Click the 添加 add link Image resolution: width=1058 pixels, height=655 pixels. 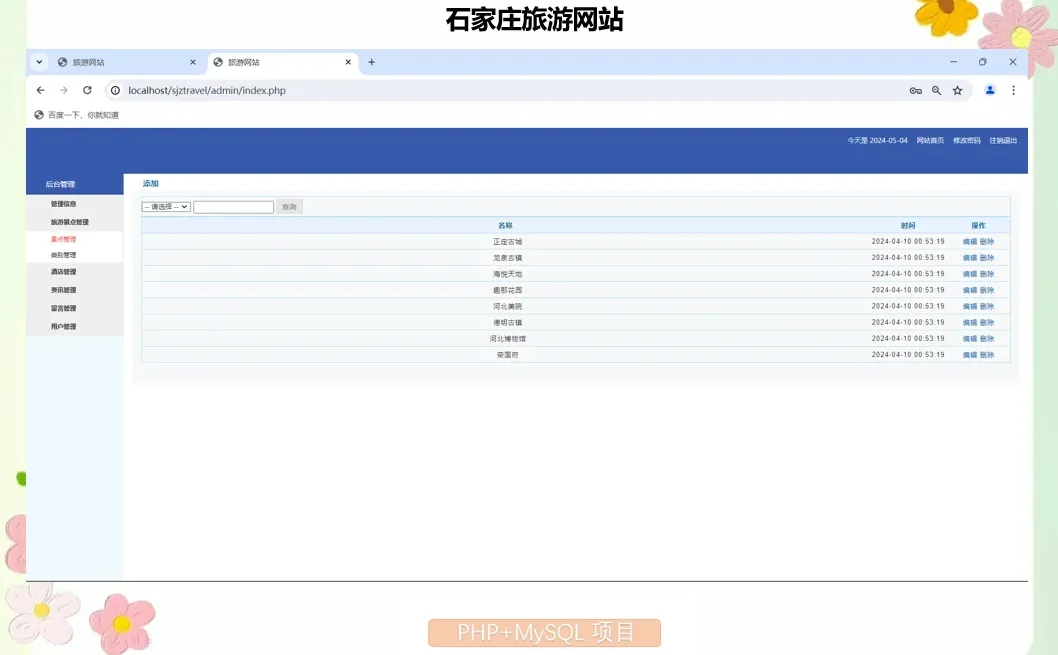150,183
